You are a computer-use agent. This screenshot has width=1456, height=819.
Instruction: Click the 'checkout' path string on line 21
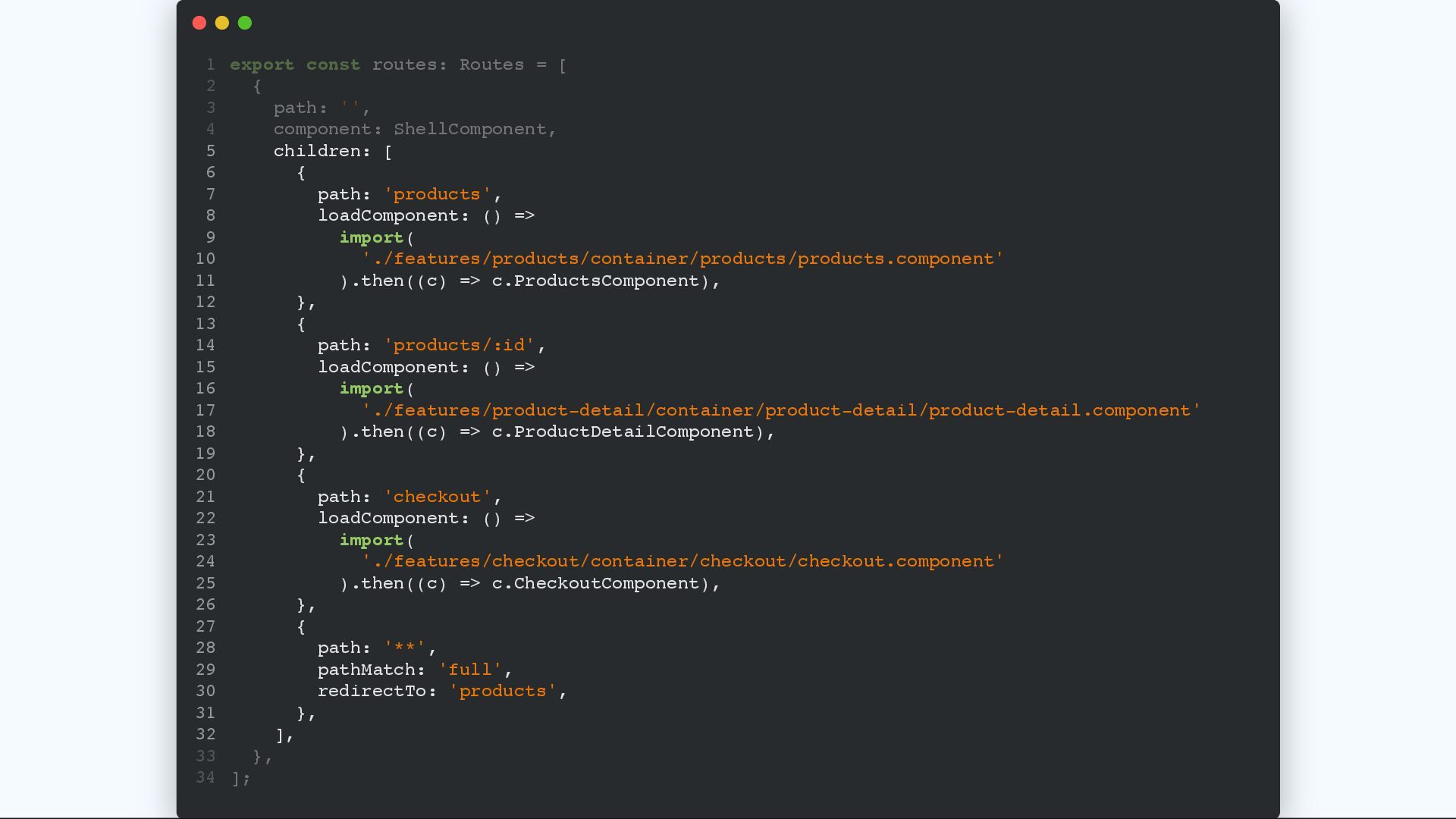click(438, 497)
